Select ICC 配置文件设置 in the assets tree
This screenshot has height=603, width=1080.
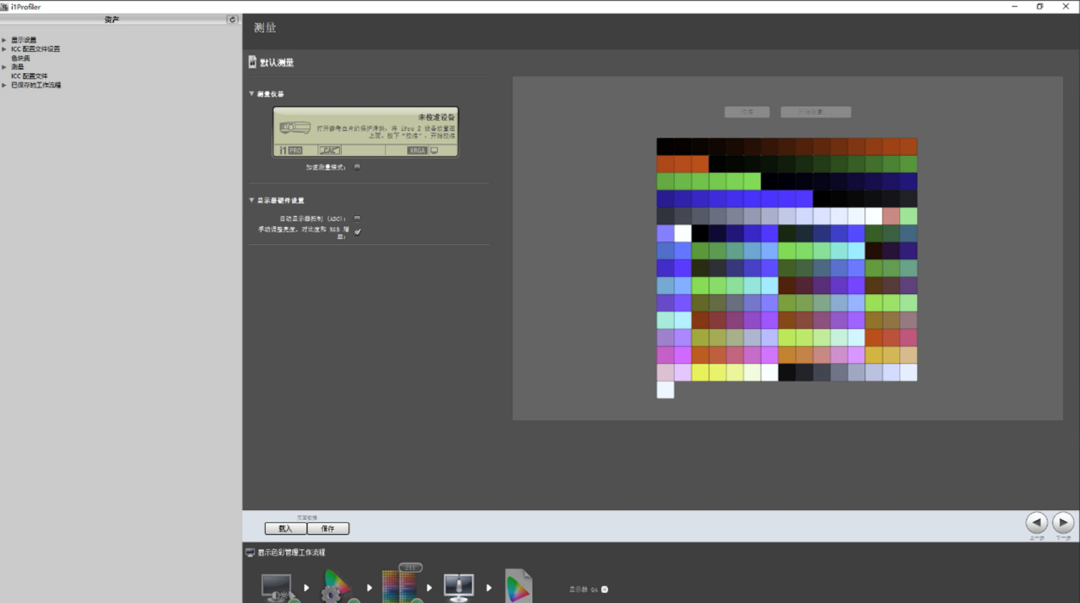coord(35,49)
